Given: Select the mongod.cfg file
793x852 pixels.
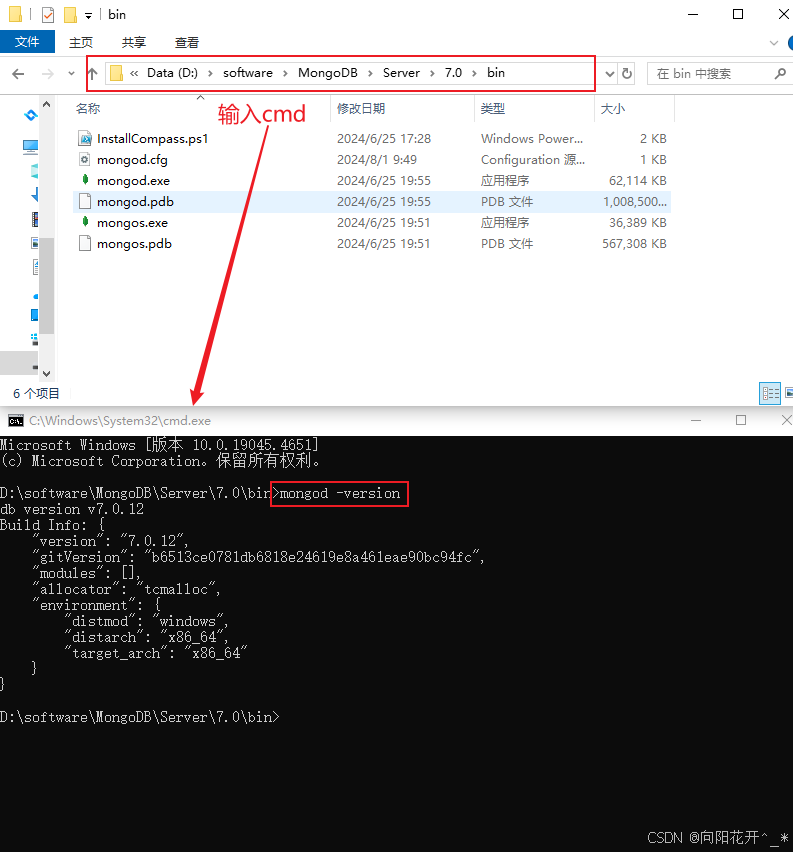Looking at the screenshot, I should 132,160.
